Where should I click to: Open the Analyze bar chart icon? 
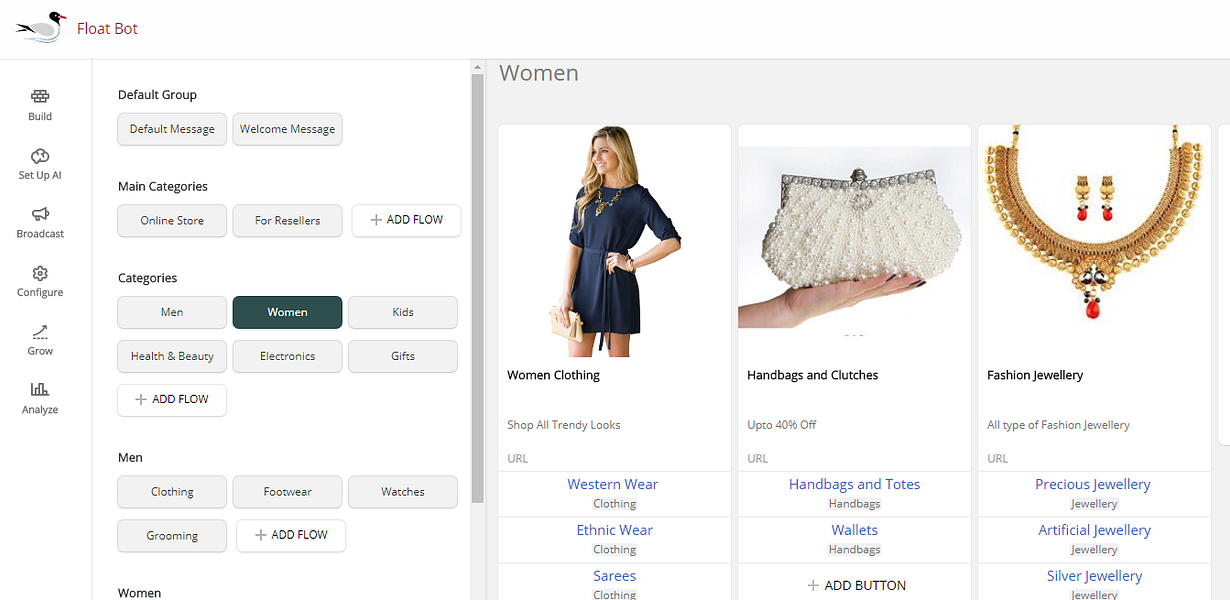click(40, 390)
